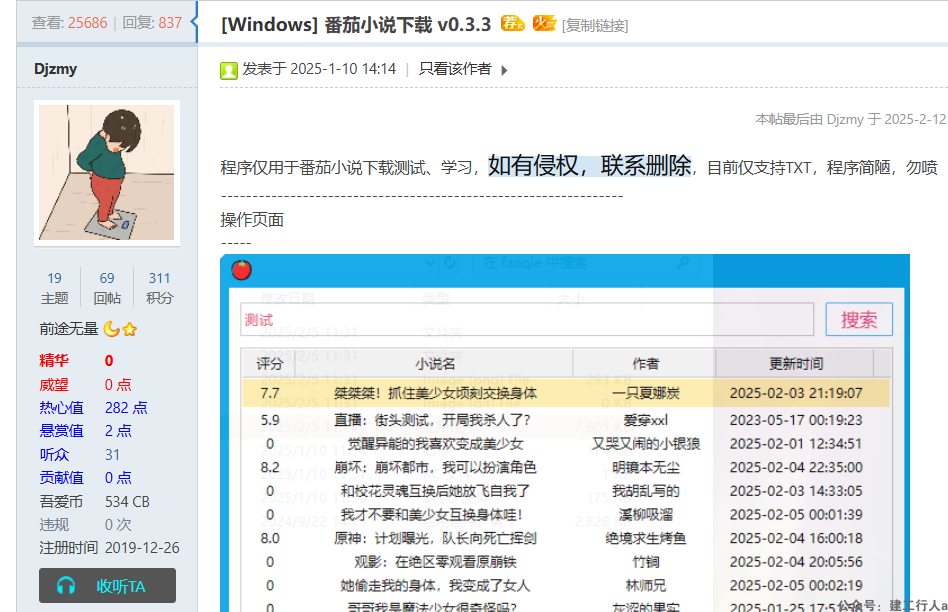Click the 收听TA follow button
Image resolution: width=948 pixels, height=612 pixels.
pyautogui.click(x=108, y=585)
